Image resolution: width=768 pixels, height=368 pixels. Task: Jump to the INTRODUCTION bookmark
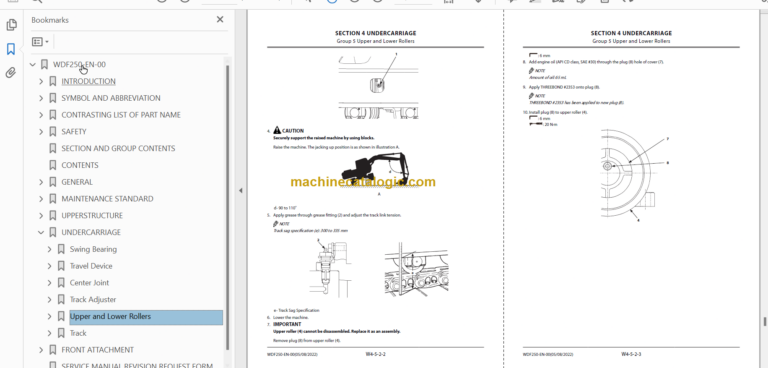[89, 81]
